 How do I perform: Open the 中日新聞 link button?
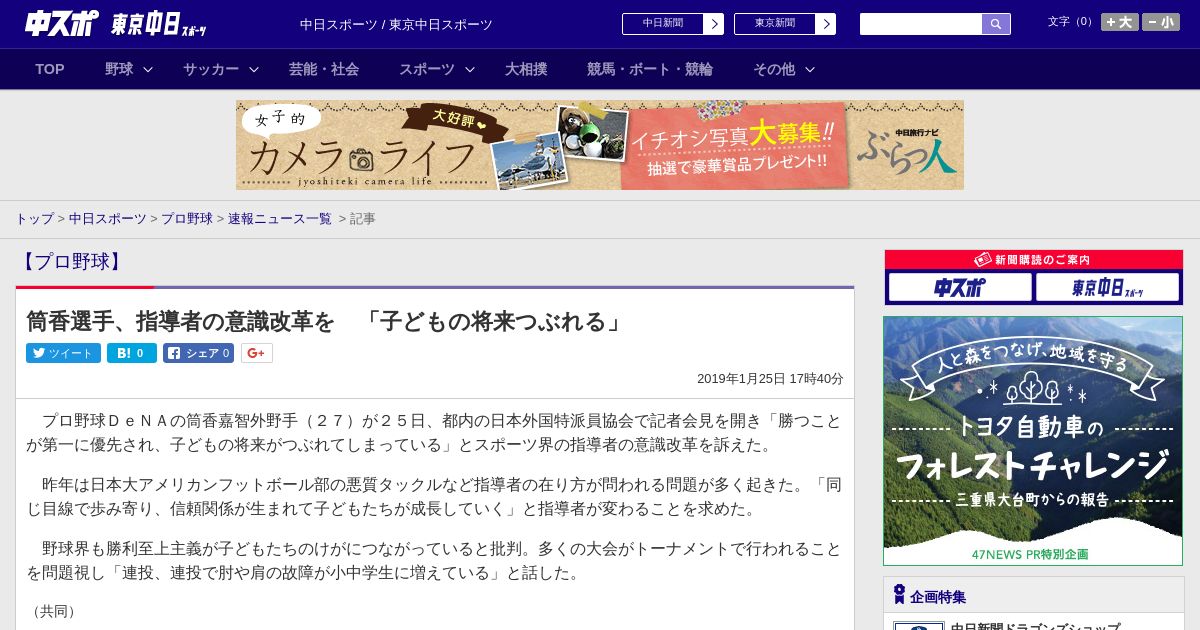point(663,24)
